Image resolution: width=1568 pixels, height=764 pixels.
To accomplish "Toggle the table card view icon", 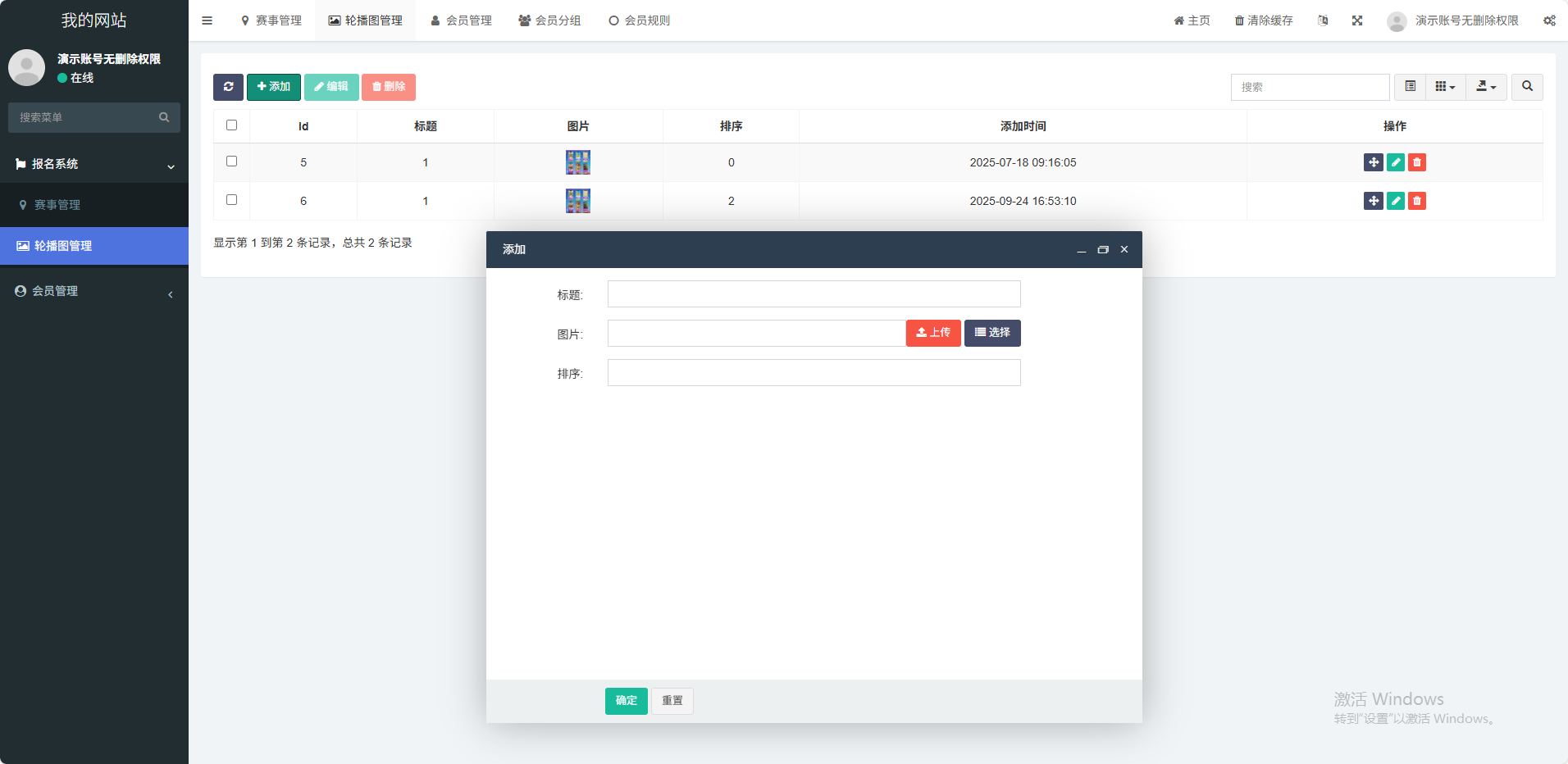I will point(1410,87).
